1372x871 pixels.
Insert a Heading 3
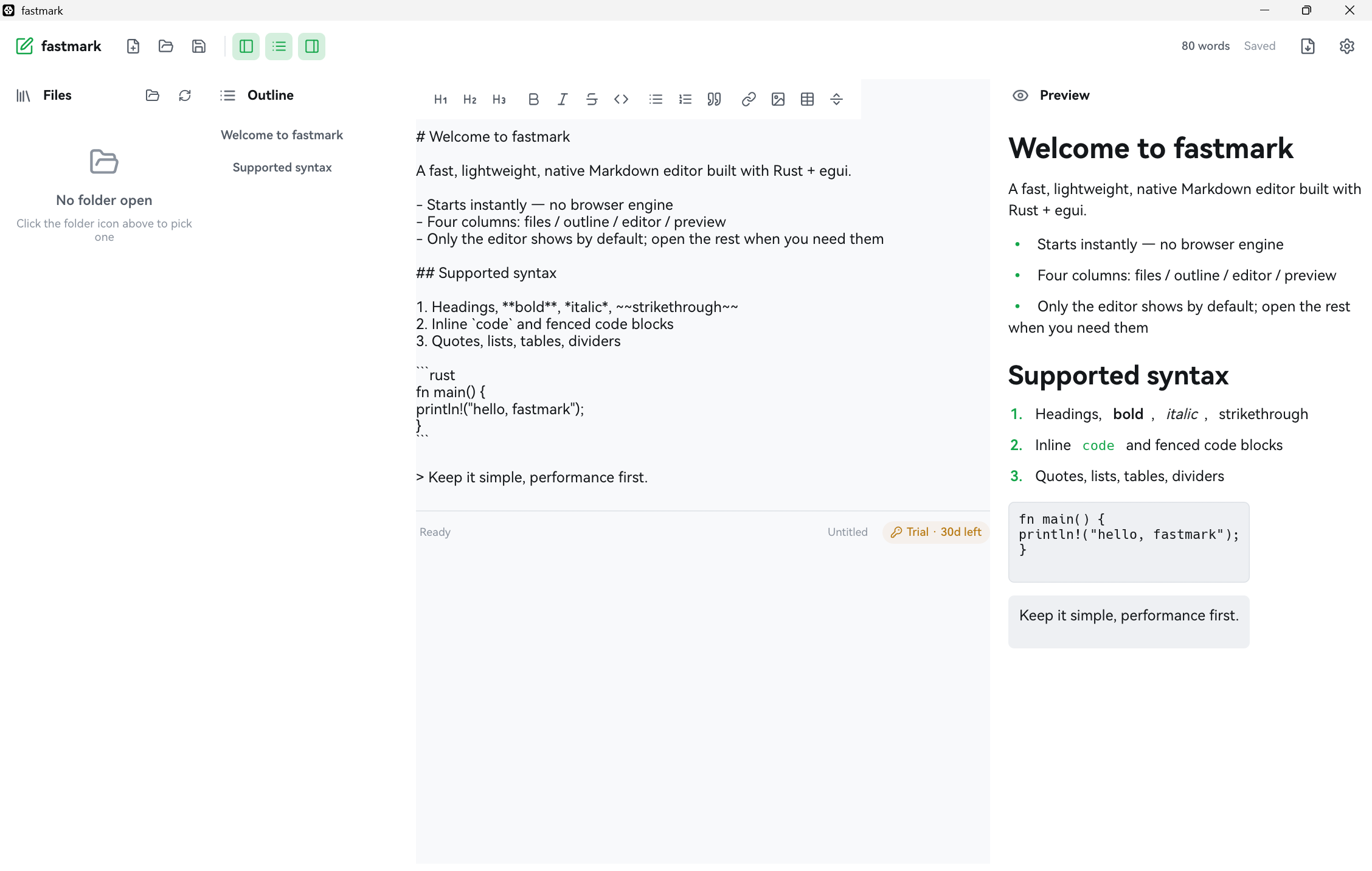(499, 99)
